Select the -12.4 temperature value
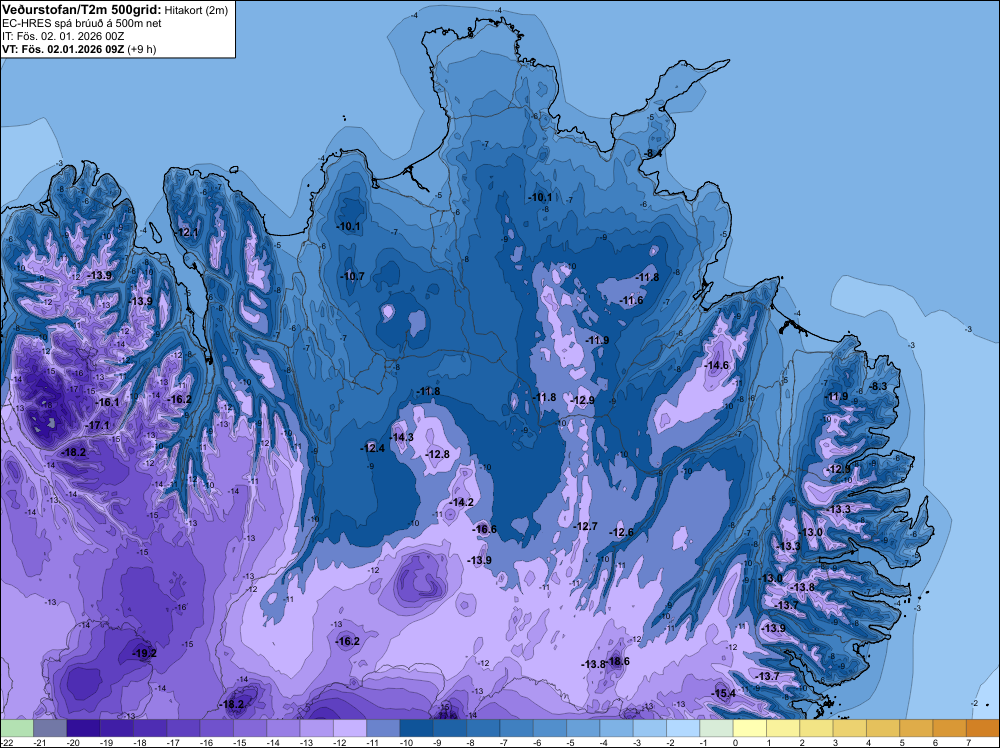Screen dimensions: 1000x748 tap(372, 448)
